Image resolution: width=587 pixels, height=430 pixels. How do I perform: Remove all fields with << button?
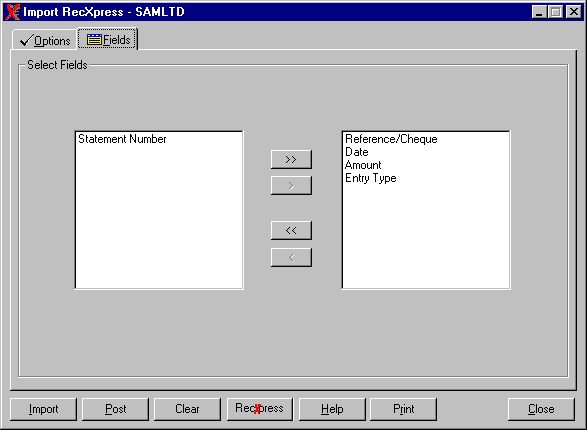(x=291, y=230)
